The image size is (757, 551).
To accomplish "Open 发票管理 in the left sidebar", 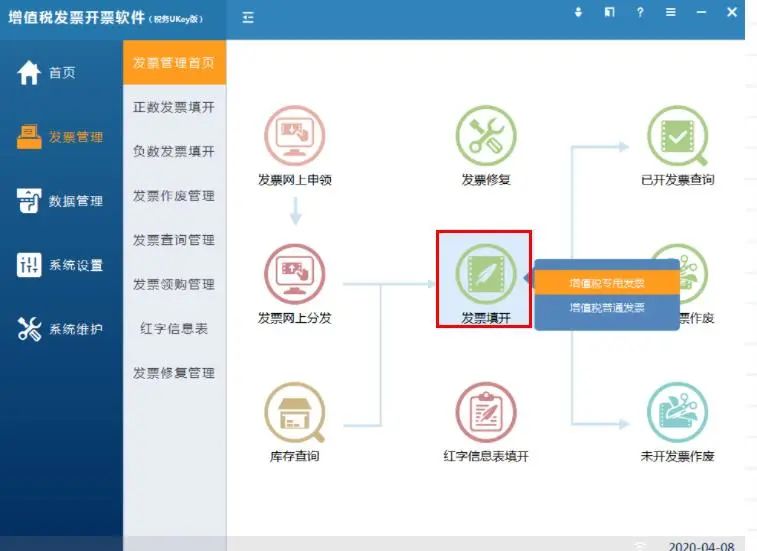I will click(60, 137).
